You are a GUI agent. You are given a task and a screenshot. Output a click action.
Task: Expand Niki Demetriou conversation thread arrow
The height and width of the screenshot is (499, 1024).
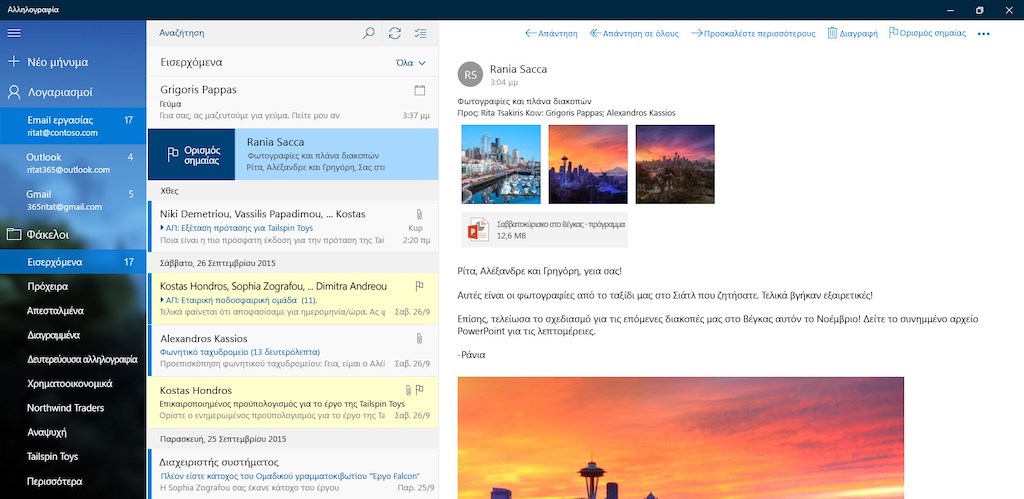click(x=163, y=228)
